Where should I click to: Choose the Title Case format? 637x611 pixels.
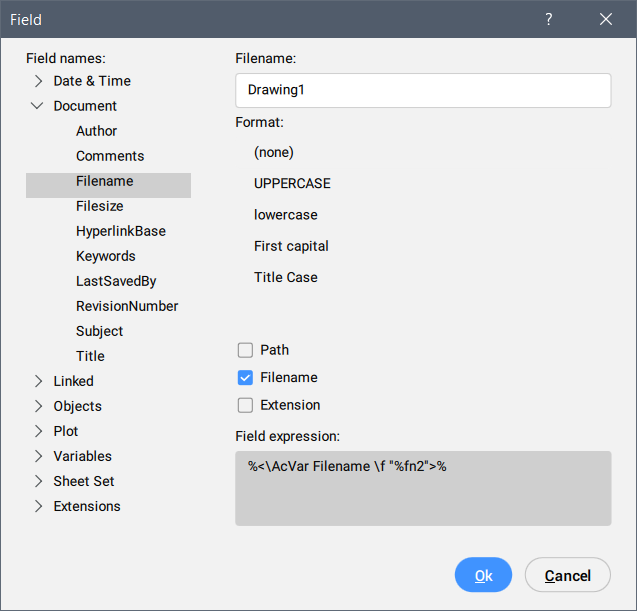pyautogui.click(x=286, y=277)
